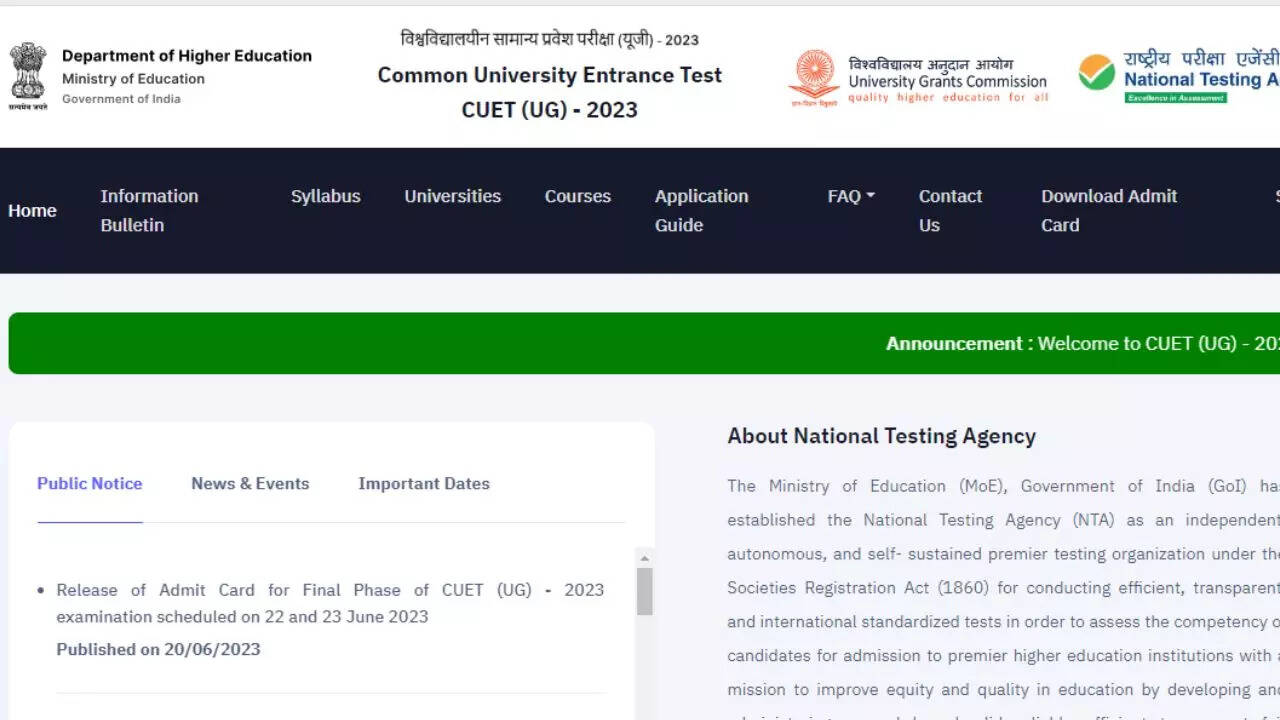This screenshot has width=1280, height=720.
Task: Click Download Admit Card in navigation
Action: click(1108, 210)
